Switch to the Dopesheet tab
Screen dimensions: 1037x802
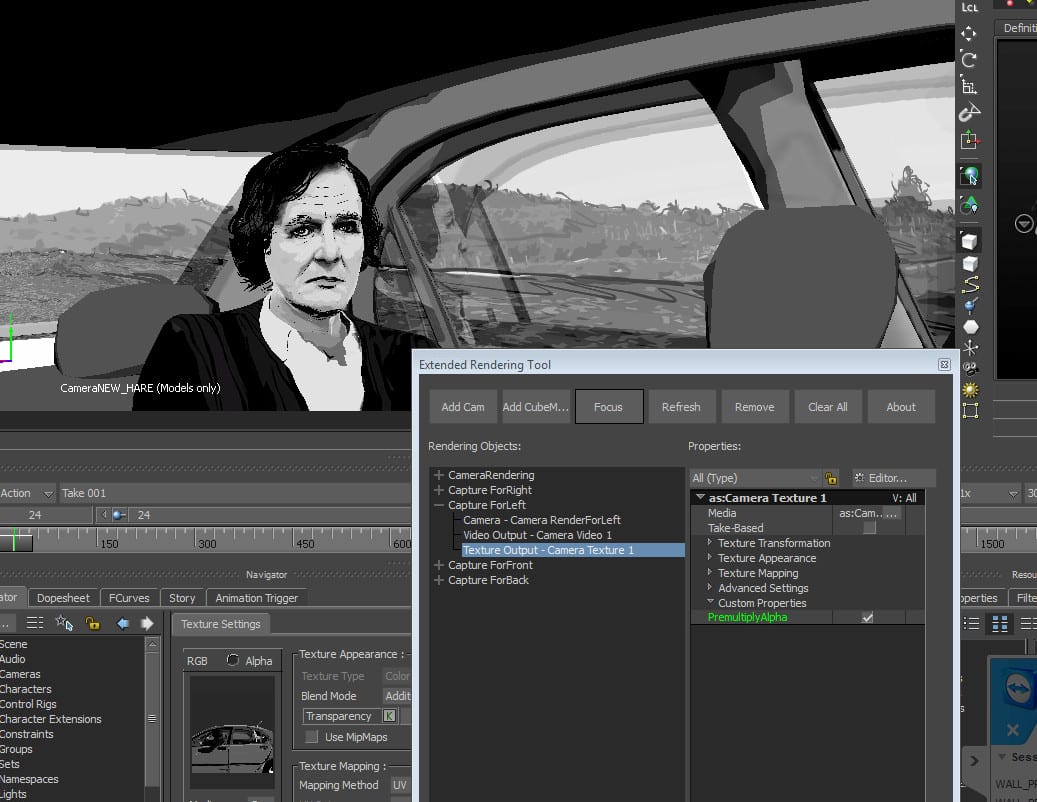[63, 598]
